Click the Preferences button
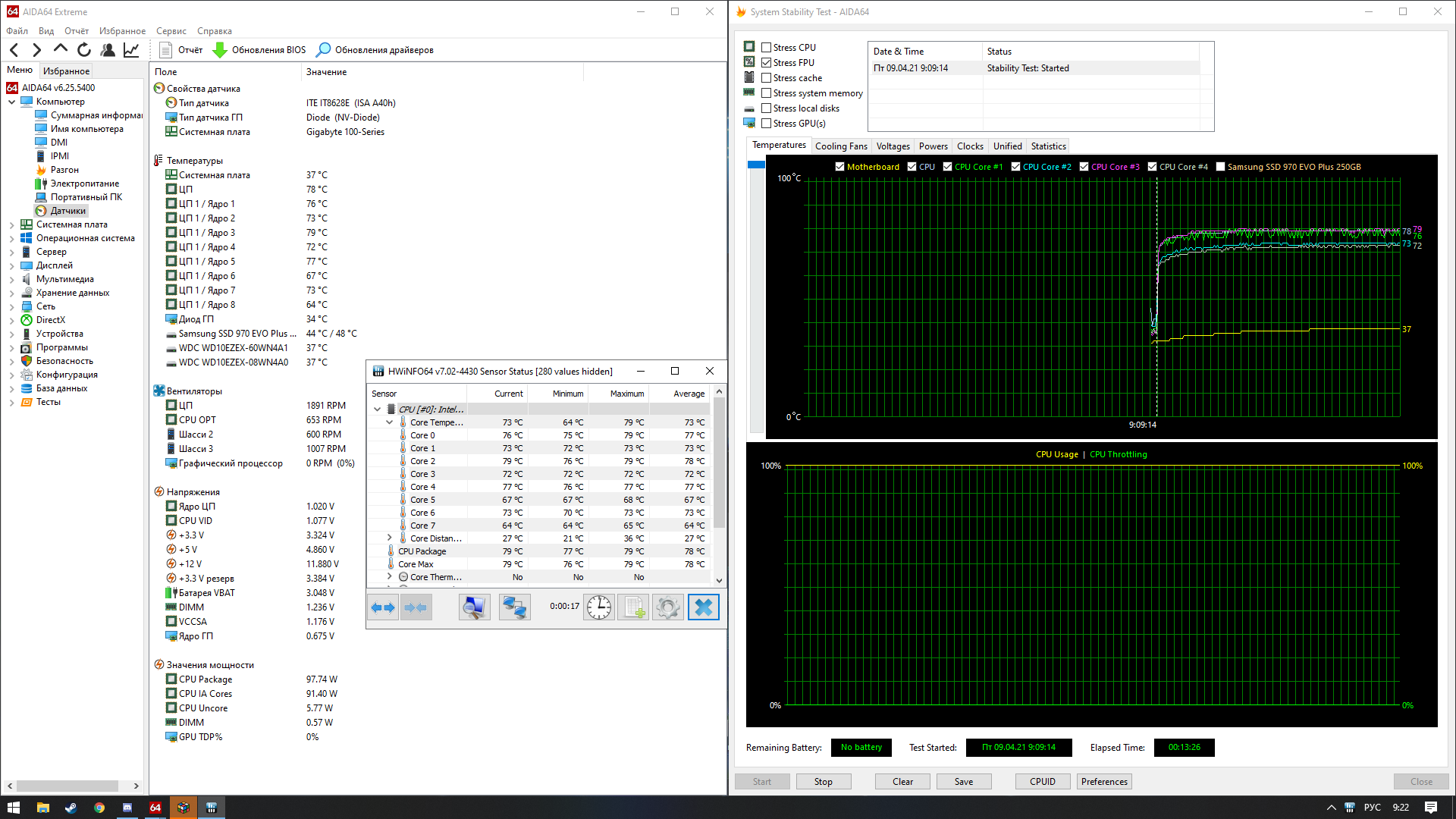1456x819 pixels. click(x=1103, y=782)
